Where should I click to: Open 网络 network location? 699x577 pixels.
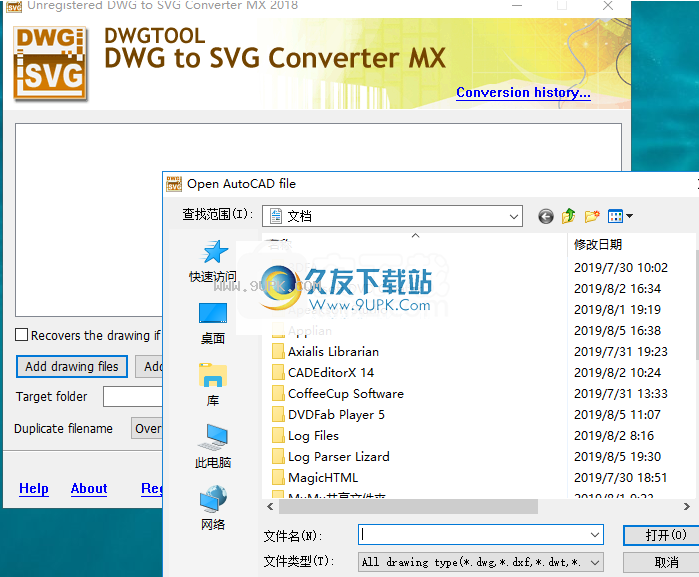(x=213, y=508)
